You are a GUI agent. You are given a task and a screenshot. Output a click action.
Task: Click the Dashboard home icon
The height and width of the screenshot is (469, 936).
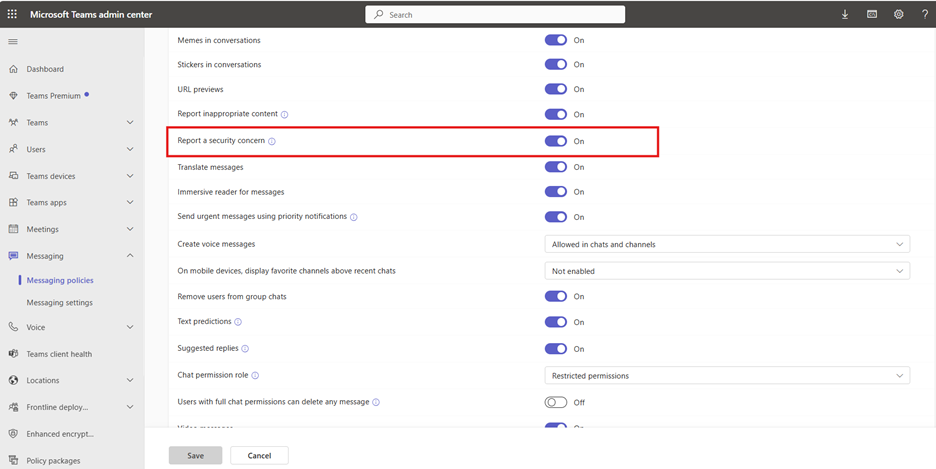13,69
